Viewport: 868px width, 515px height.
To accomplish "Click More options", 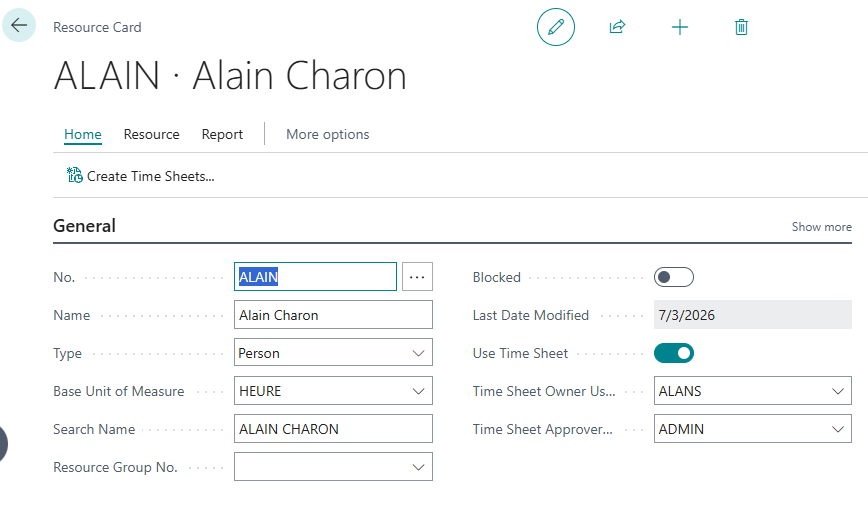I will 328,135.
